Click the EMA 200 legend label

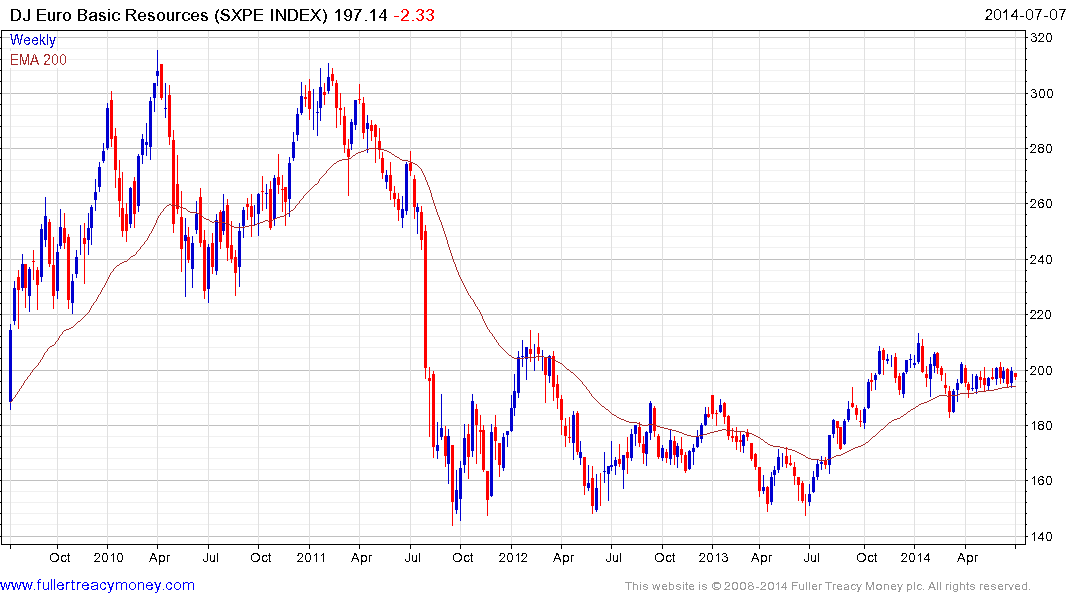coord(38,60)
